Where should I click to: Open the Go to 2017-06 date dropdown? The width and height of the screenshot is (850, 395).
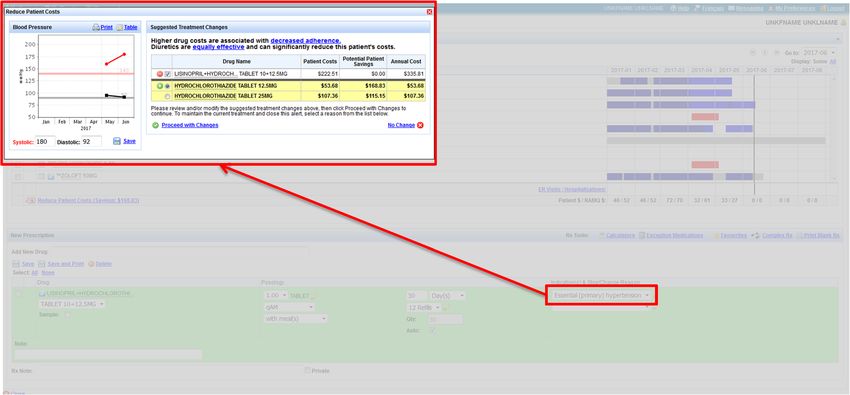pos(819,53)
